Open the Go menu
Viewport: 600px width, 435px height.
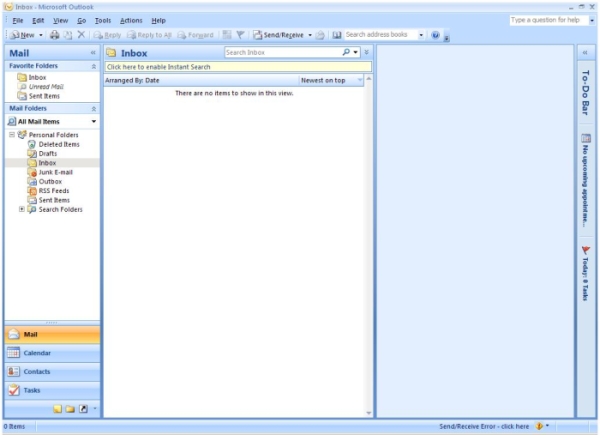pyautogui.click(x=82, y=21)
